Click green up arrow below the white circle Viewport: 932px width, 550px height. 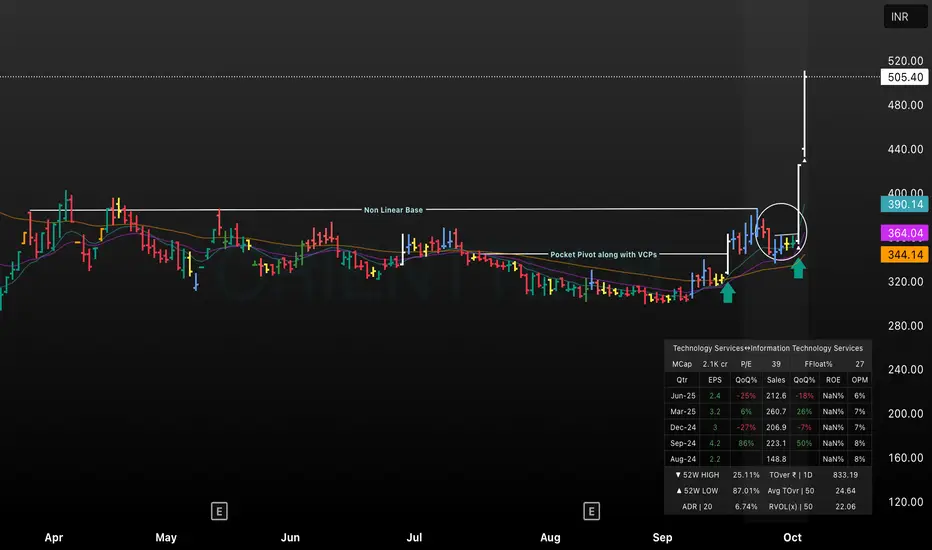point(797,268)
